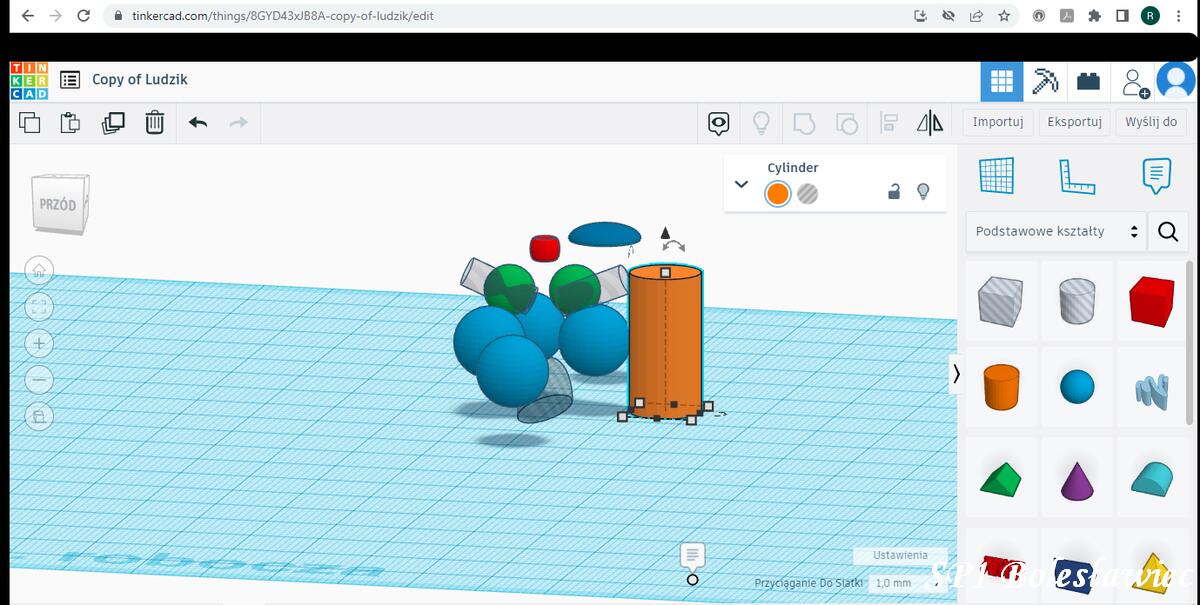This screenshot has height=605, width=1200.
Task: Open the Chrome three-dot menu
Action: 1179,16
